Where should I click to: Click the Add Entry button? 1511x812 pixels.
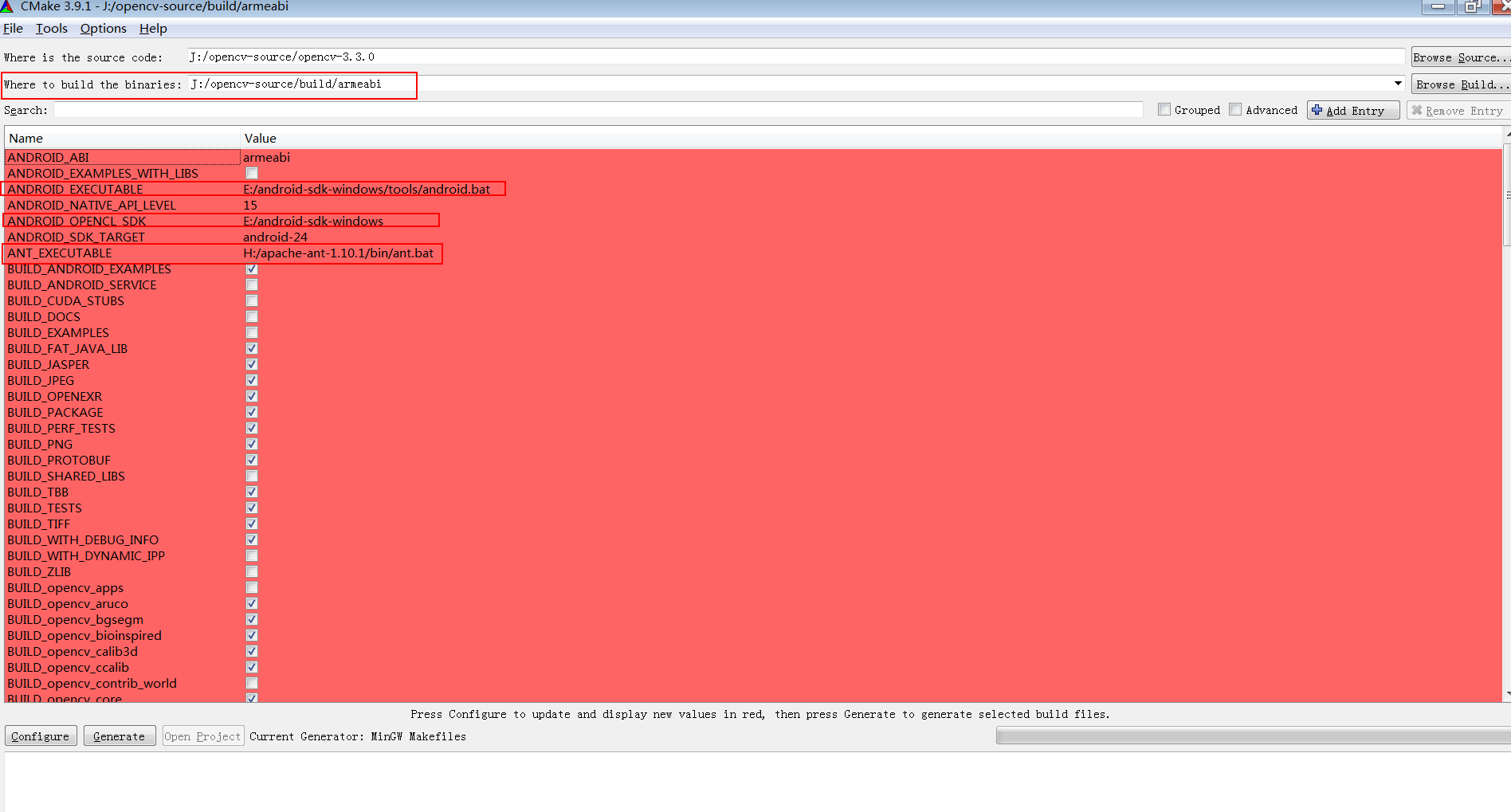(x=1353, y=111)
